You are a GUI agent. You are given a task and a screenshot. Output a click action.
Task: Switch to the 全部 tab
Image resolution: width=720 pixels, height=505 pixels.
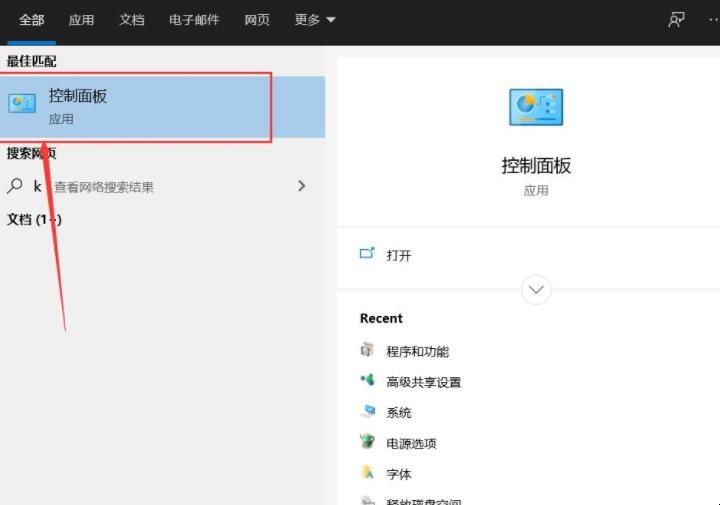(x=32, y=20)
